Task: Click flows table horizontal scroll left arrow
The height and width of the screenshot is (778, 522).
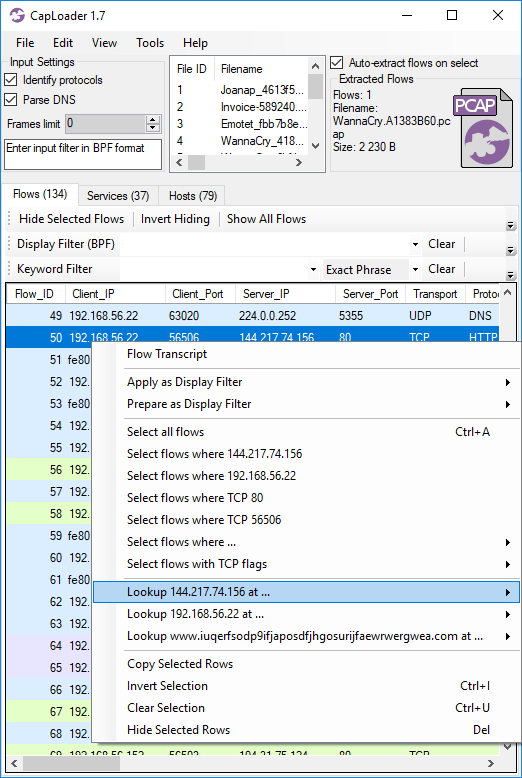Action: point(14,763)
